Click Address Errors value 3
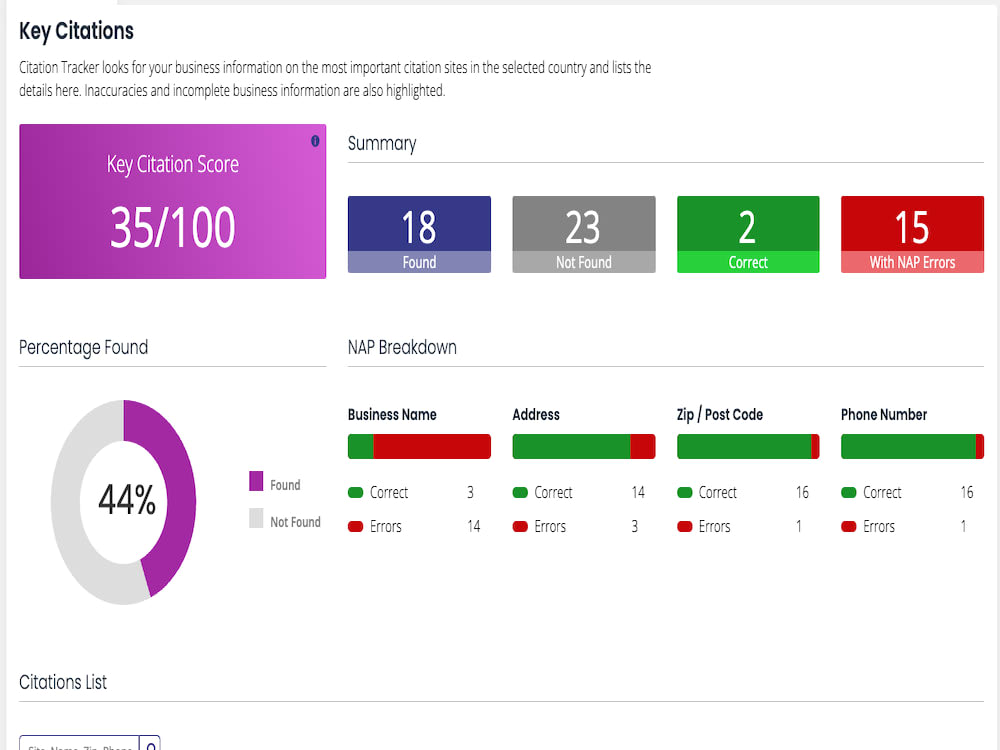 pos(635,526)
